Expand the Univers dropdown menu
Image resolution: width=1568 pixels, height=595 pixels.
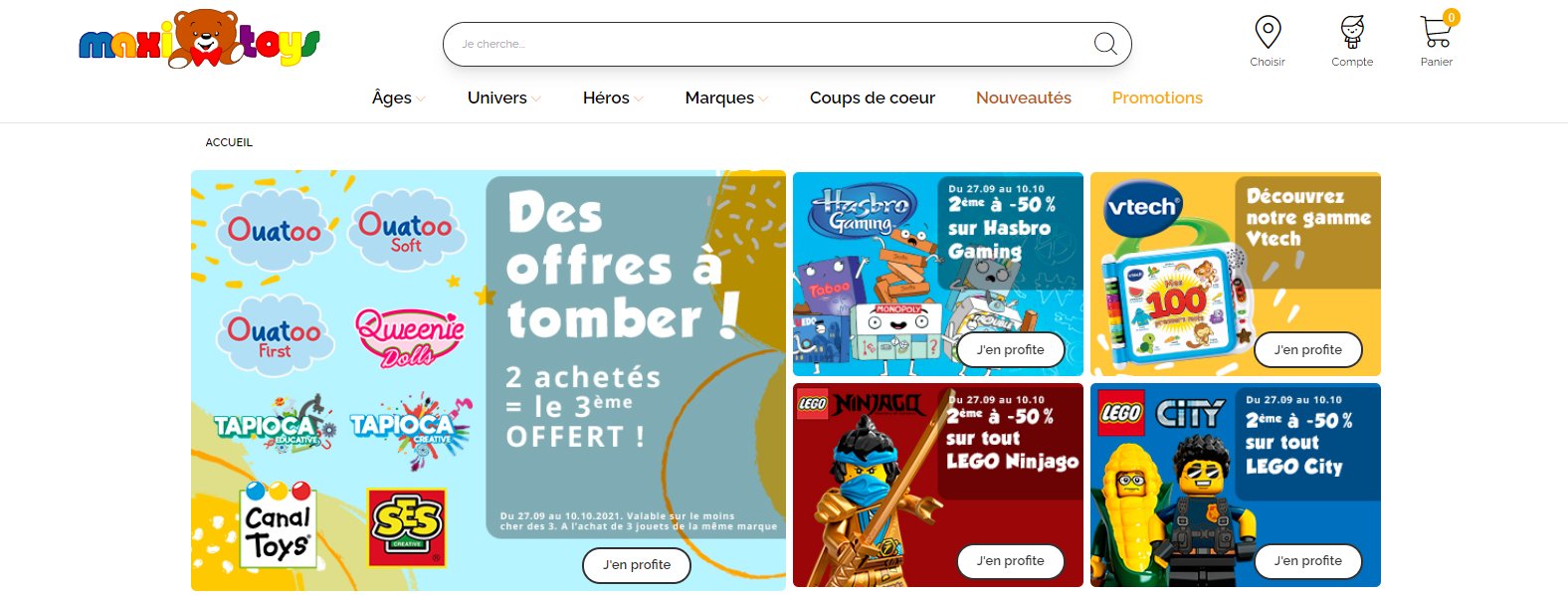(504, 98)
